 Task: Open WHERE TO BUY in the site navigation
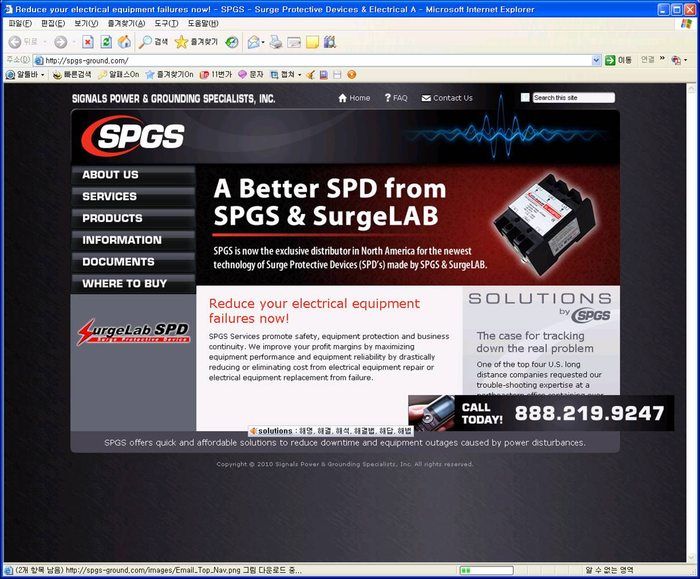click(x=133, y=283)
